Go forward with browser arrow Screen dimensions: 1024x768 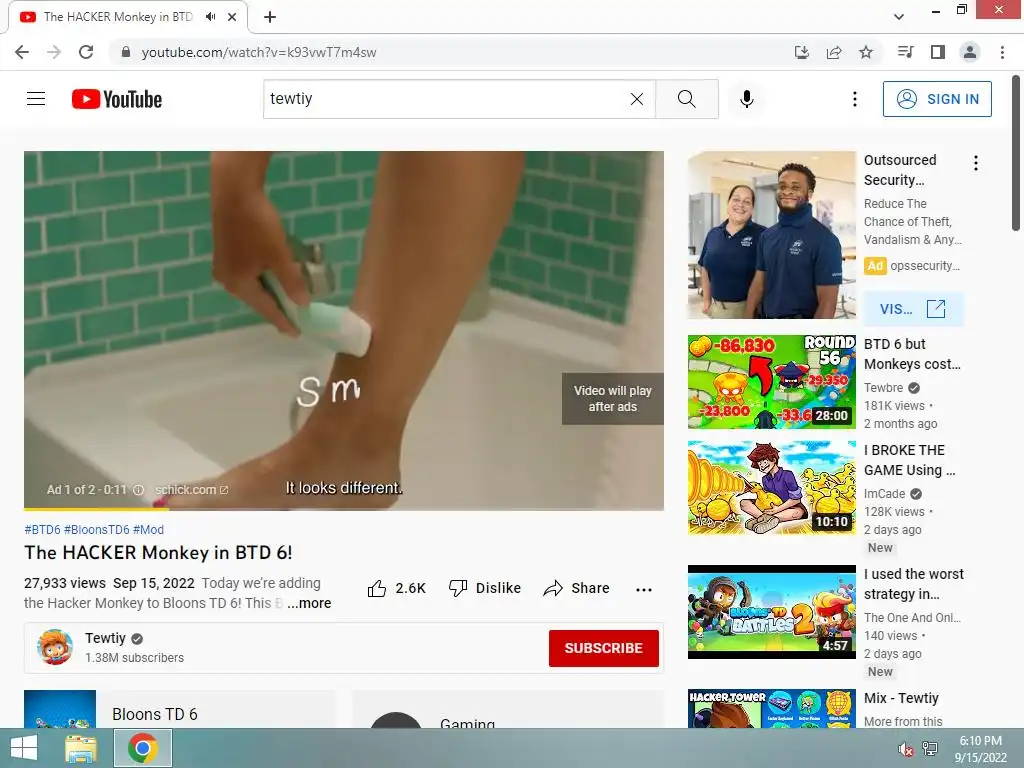click(x=54, y=52)
